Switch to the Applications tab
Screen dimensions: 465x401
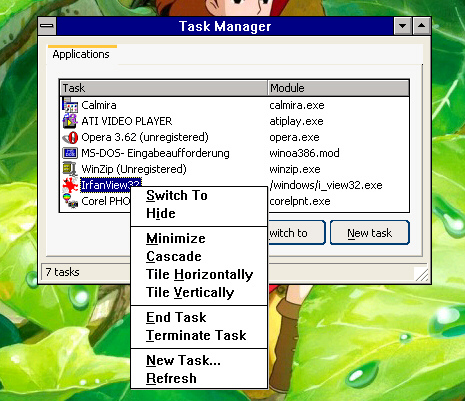[81, 54]
